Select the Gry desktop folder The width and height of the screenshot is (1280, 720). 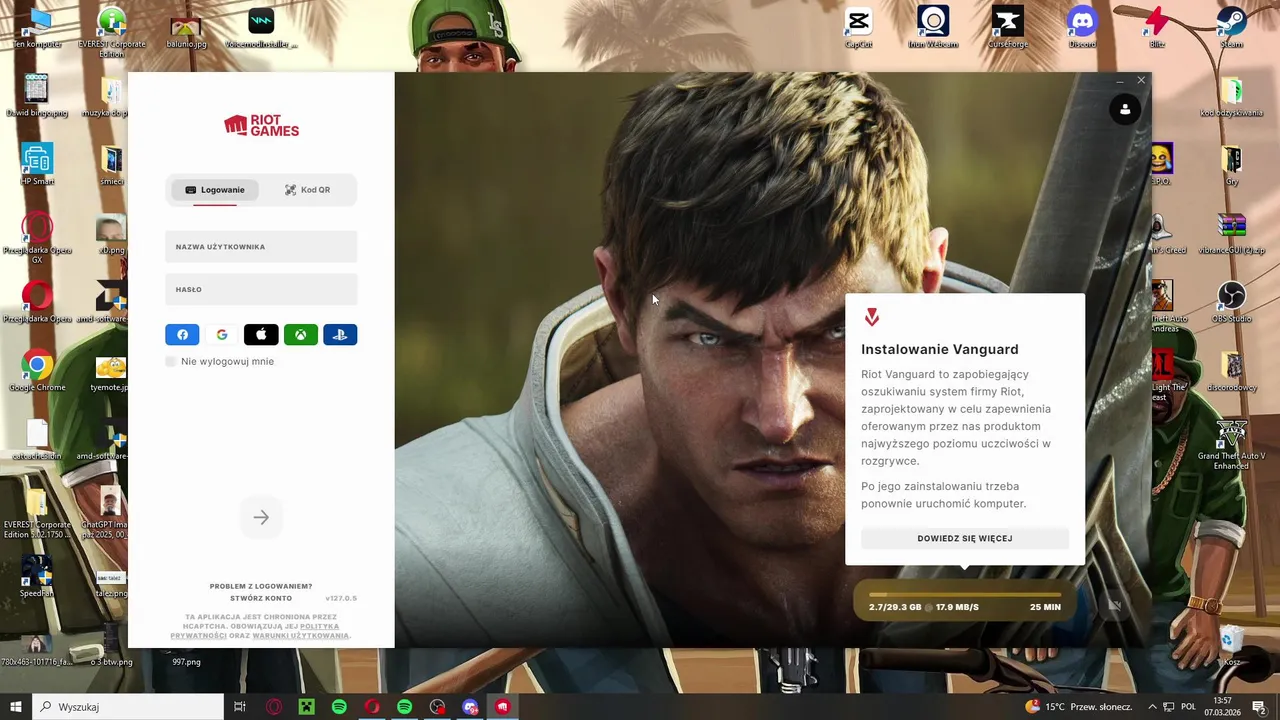(x=1232, y=165)
